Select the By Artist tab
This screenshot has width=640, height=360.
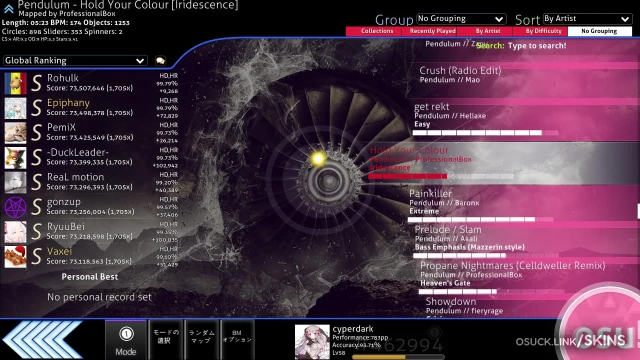(485, 31)
